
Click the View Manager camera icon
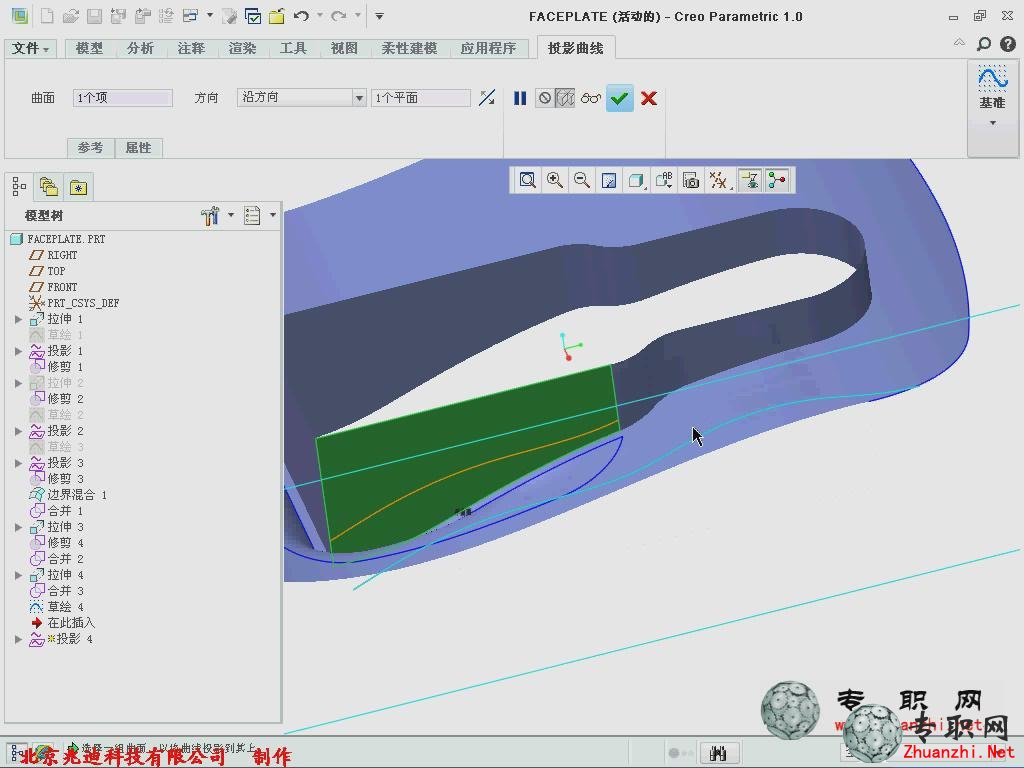691,180
